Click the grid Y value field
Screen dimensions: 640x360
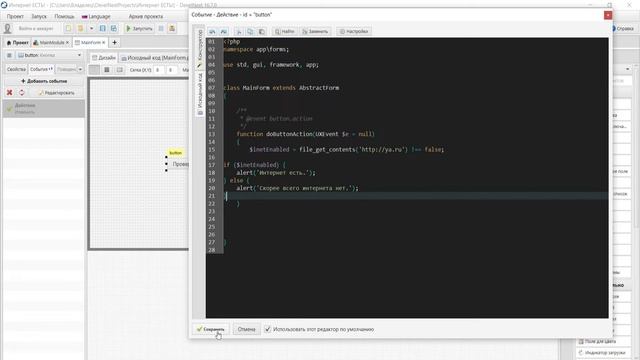pyautogui.click(x=171, y=70)
